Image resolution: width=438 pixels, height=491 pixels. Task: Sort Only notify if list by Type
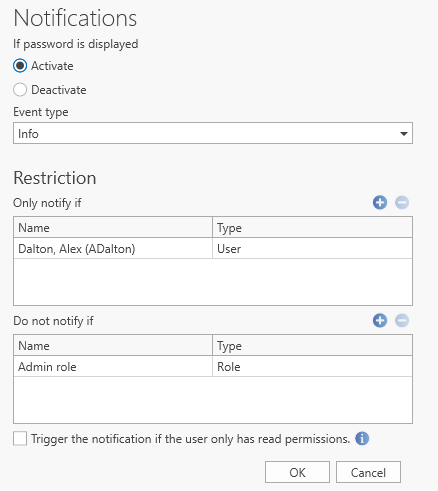click(312, 228)
